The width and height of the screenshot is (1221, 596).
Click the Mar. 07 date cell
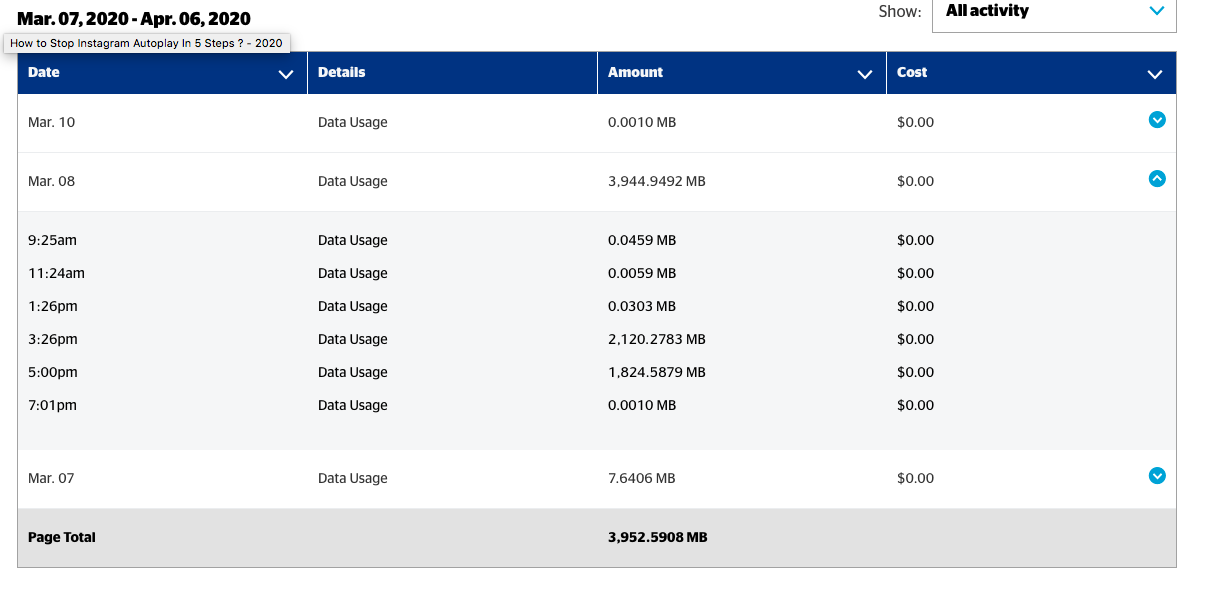(x=51, y=478)
